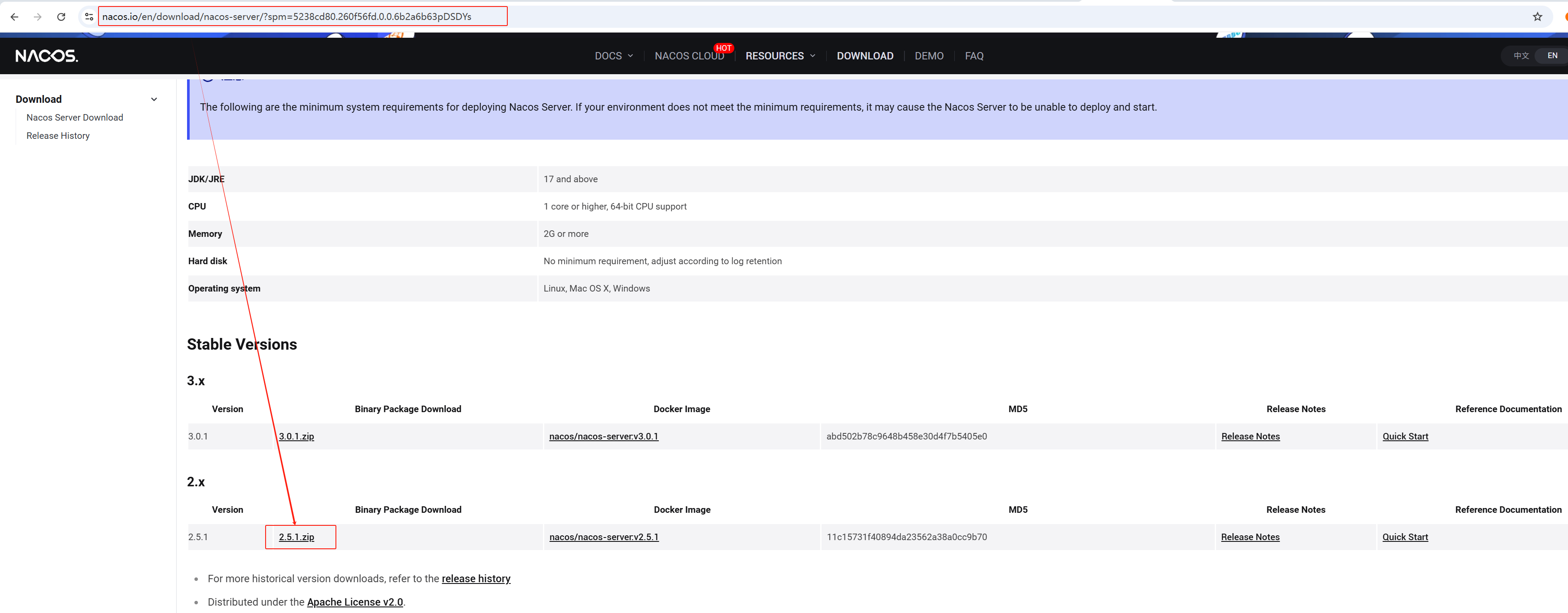Switch language to EN
The image size is (1568, 613).
point(1552,56)
